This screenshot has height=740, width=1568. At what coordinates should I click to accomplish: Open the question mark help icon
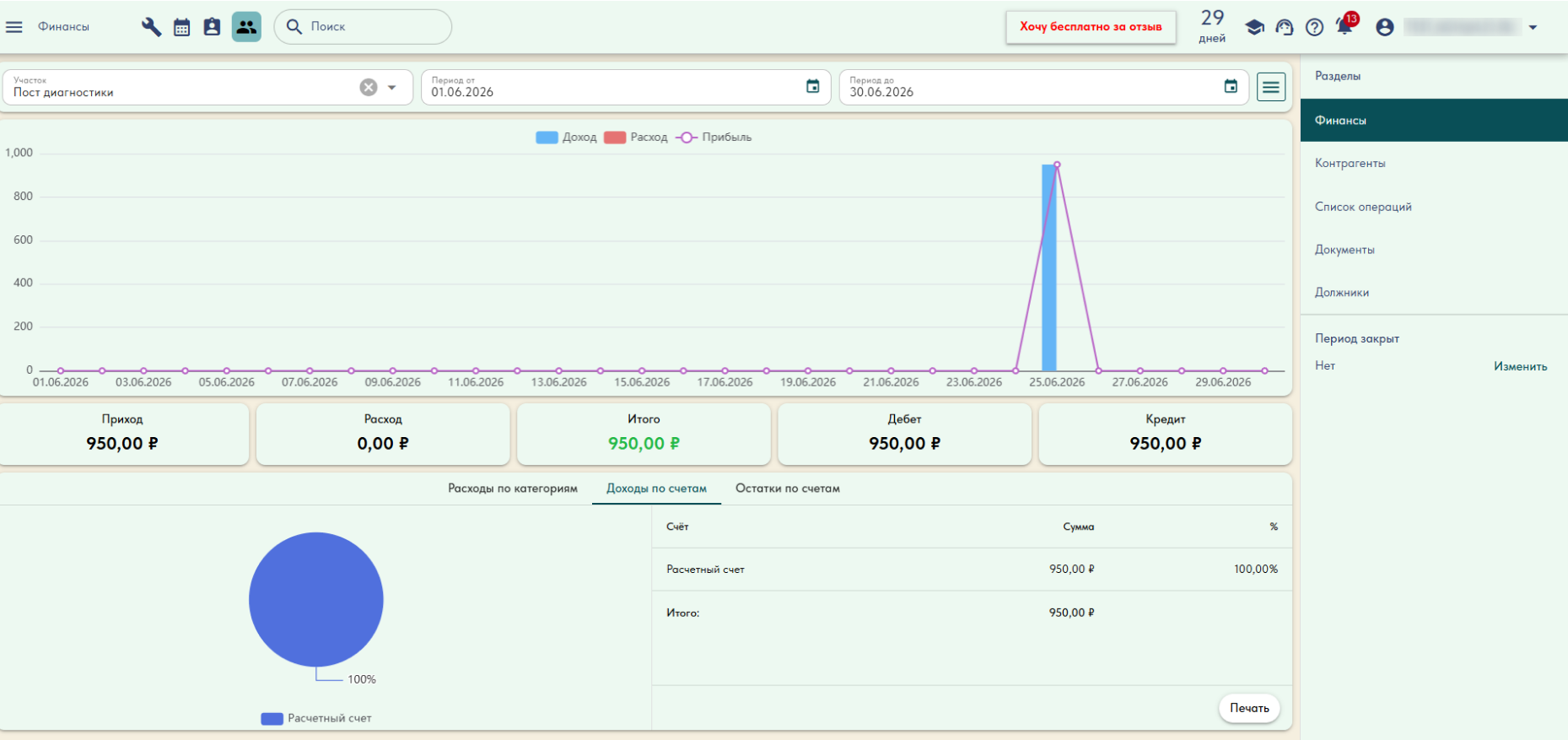coord(1314,27)
